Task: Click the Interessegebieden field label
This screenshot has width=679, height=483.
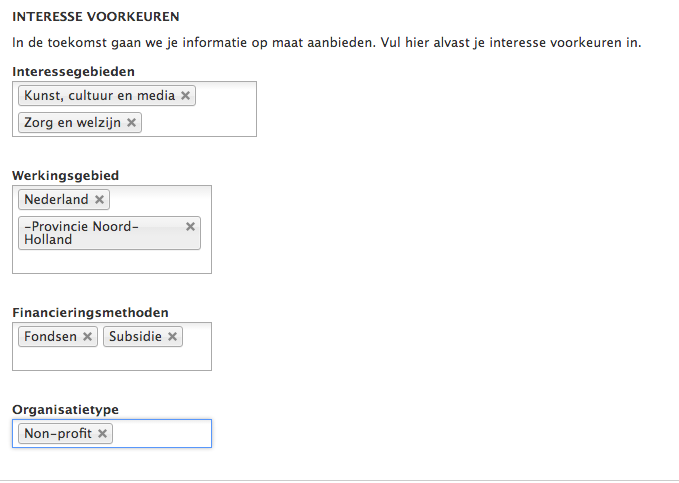Action: click(x=74, y=71)
